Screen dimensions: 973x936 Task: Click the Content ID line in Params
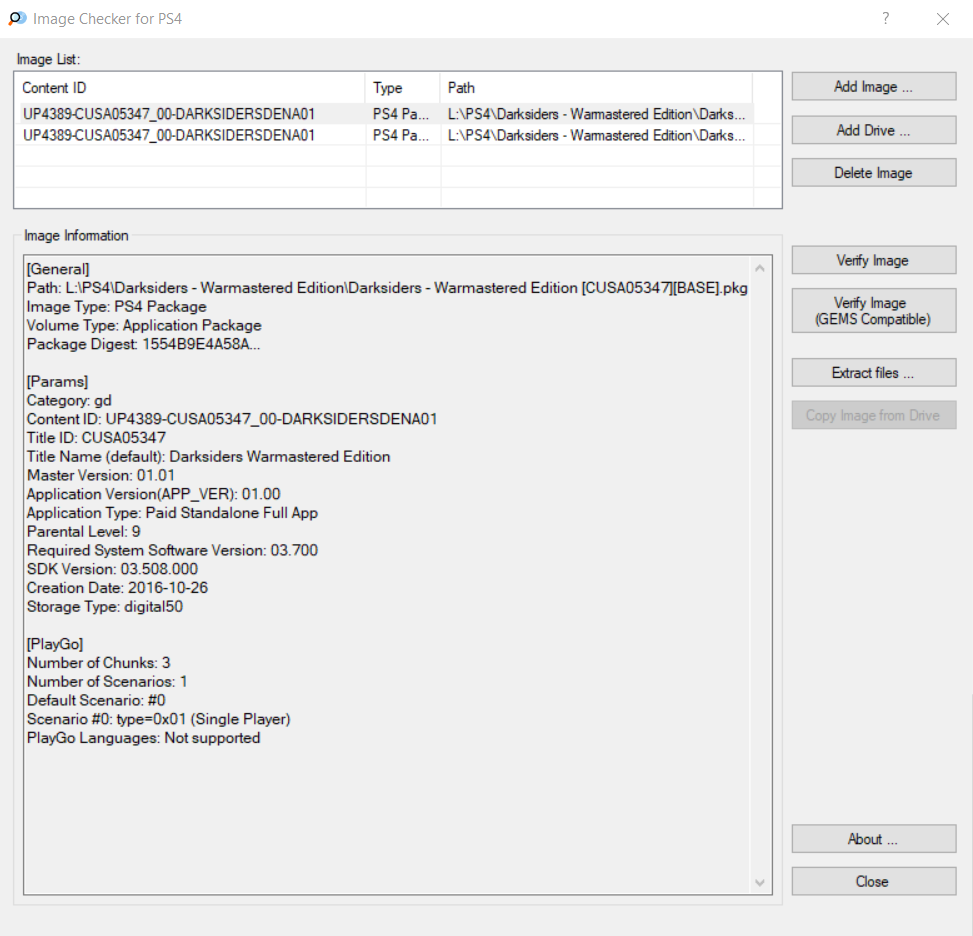point(232,419)
